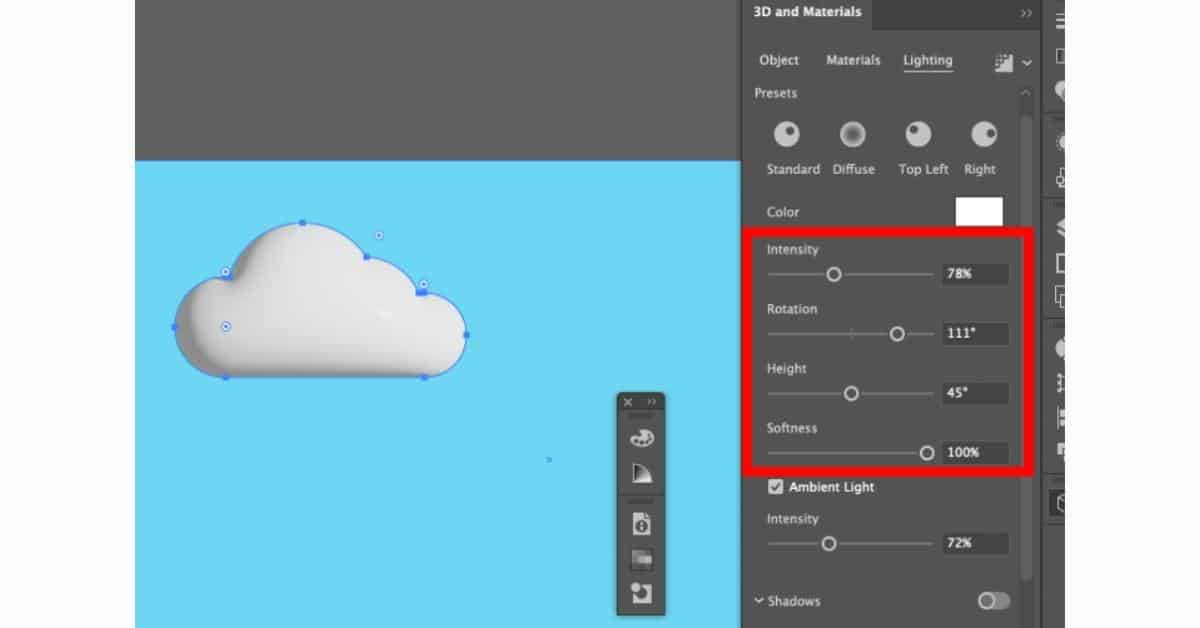Image resolution: width=1200 pixels, height=628 pixels.
Task: Click the Asset Export icon in floating panel
Action: point(641,592)
